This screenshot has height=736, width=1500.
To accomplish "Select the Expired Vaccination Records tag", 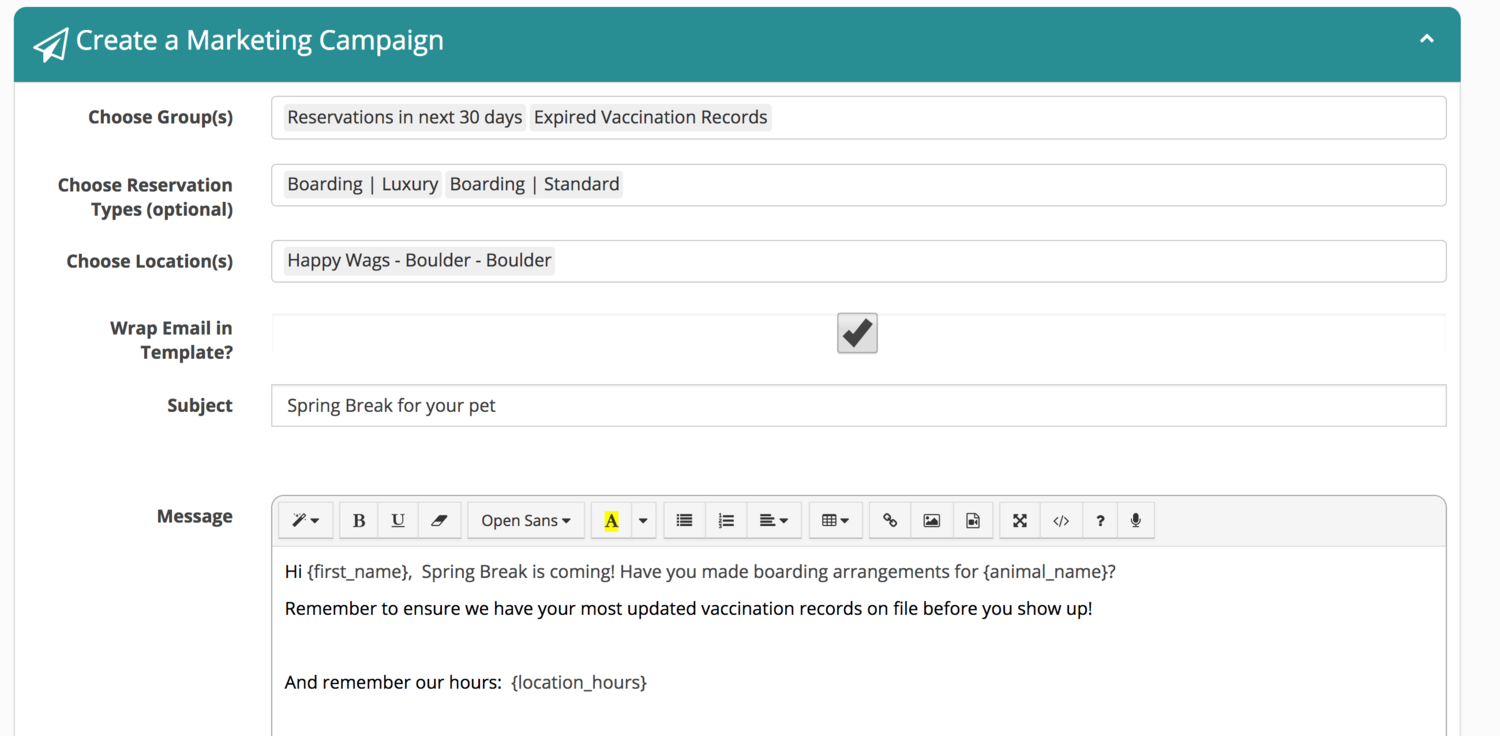I will 650,117.
